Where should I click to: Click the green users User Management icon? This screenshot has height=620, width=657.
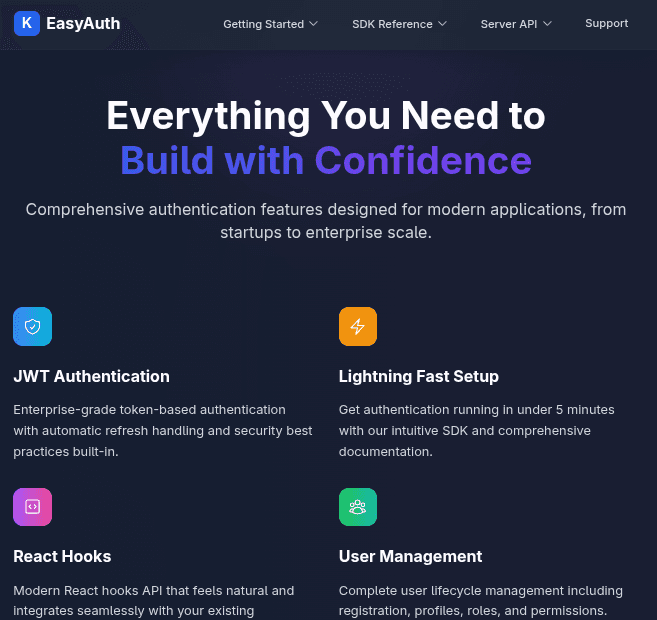coord(358,507)
